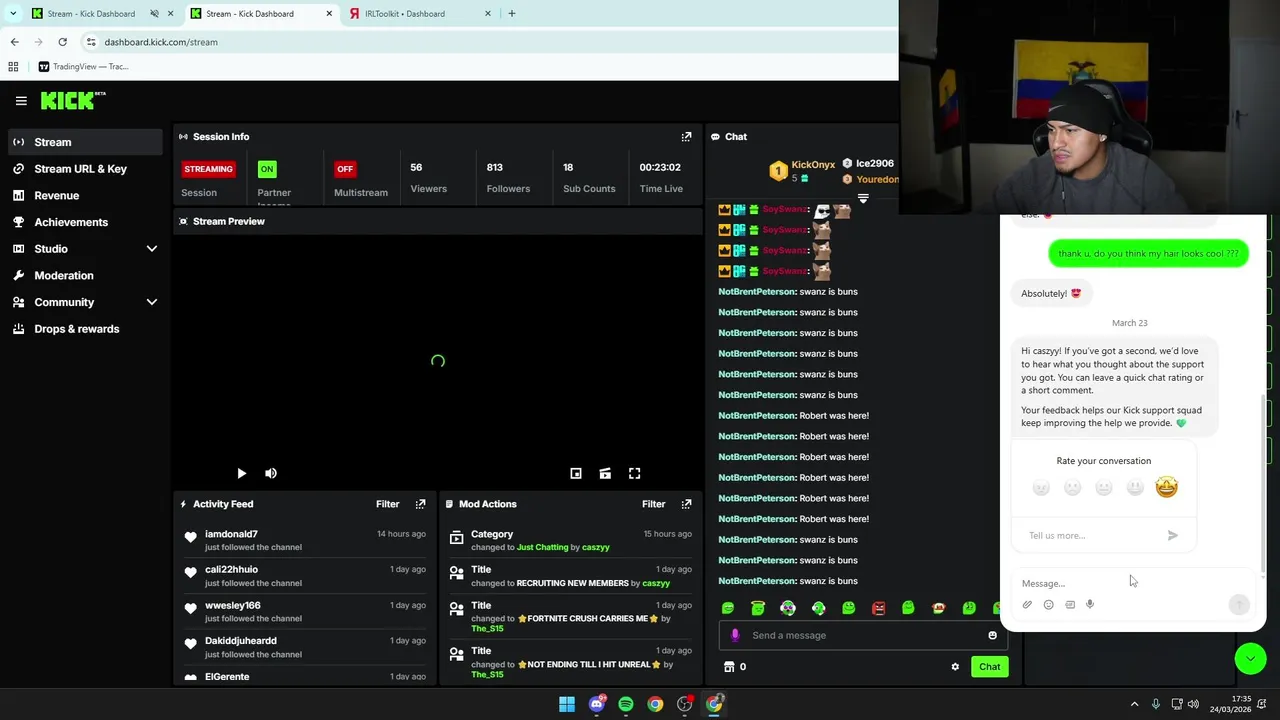The image size is (1280, 720).
Task: Pop out the Session Info panel
Action: tap(686, 137)
